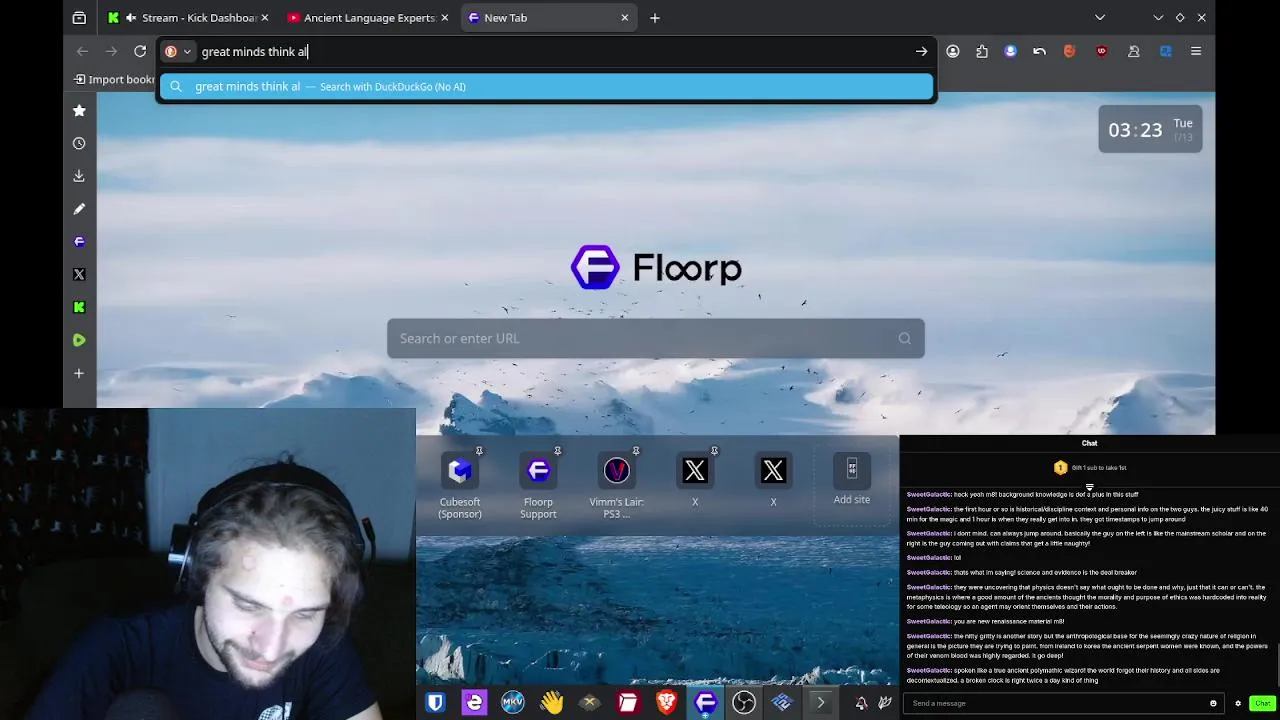Expand the taskbar chevron arrow
Viewport: 1280px width, 720px height.
820,703
